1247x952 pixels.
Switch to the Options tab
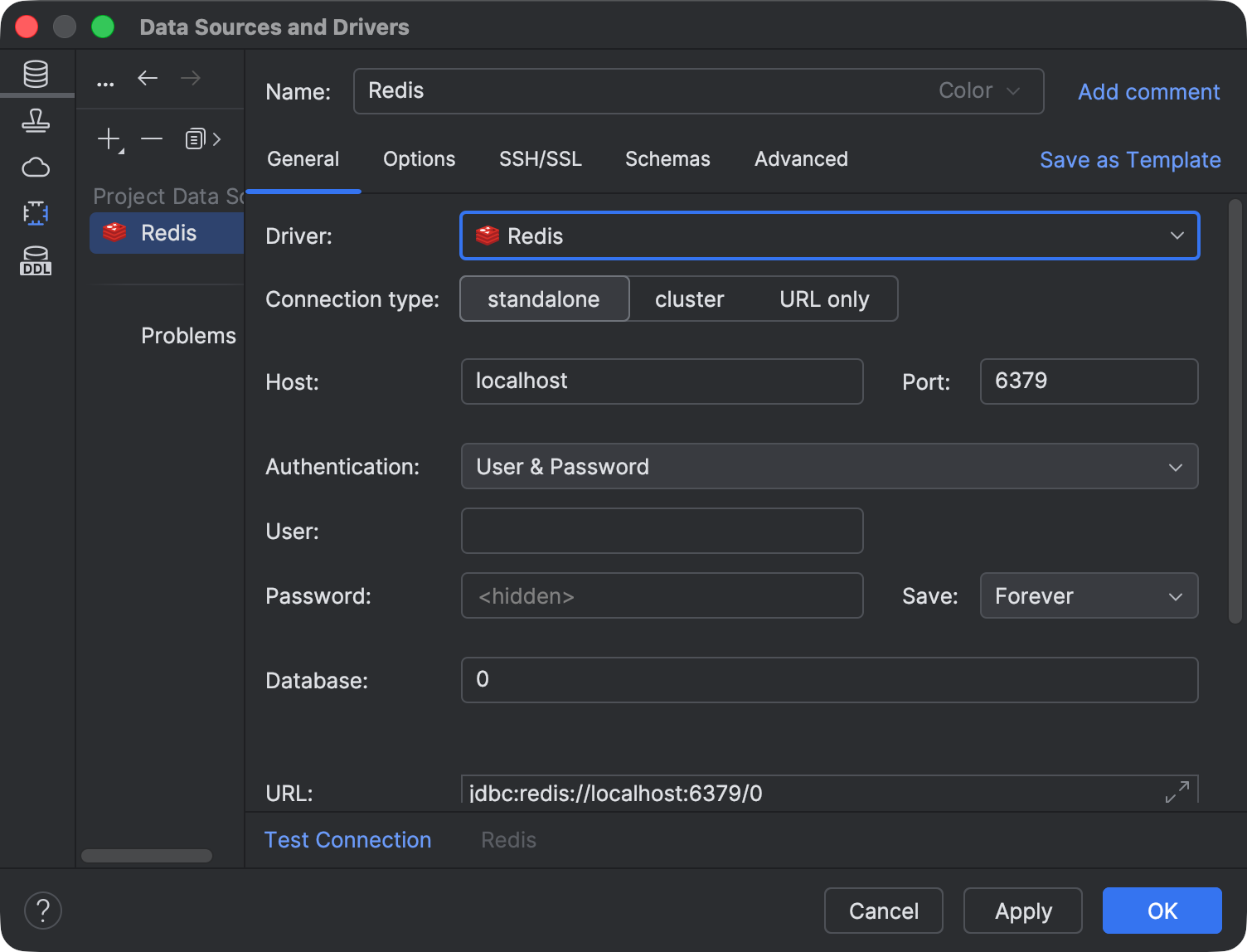420,159
